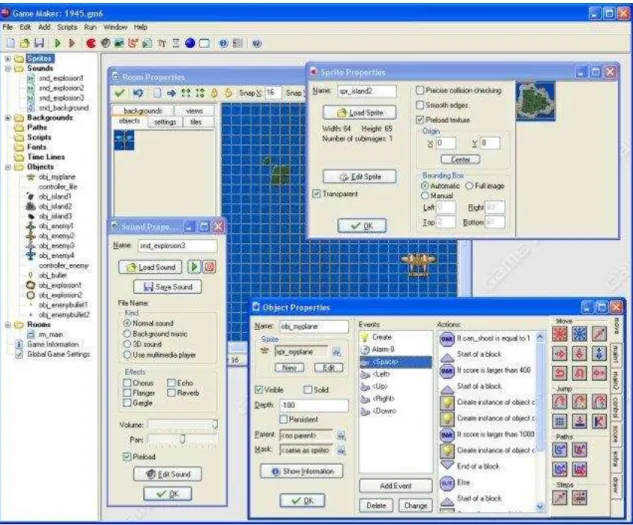Click the Center origin button

(460, 159)
